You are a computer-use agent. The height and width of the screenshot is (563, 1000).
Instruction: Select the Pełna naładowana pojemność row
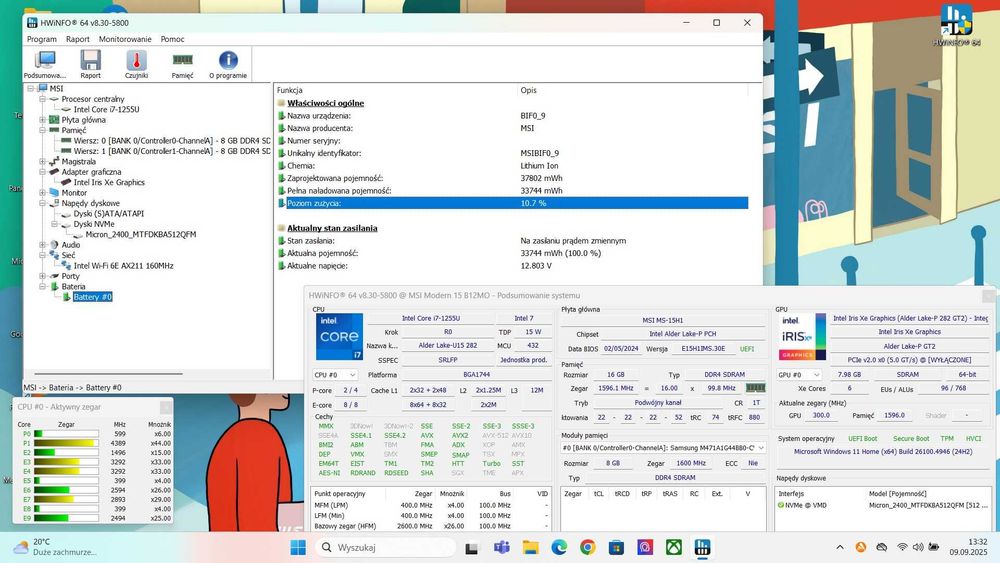[513, 191]
